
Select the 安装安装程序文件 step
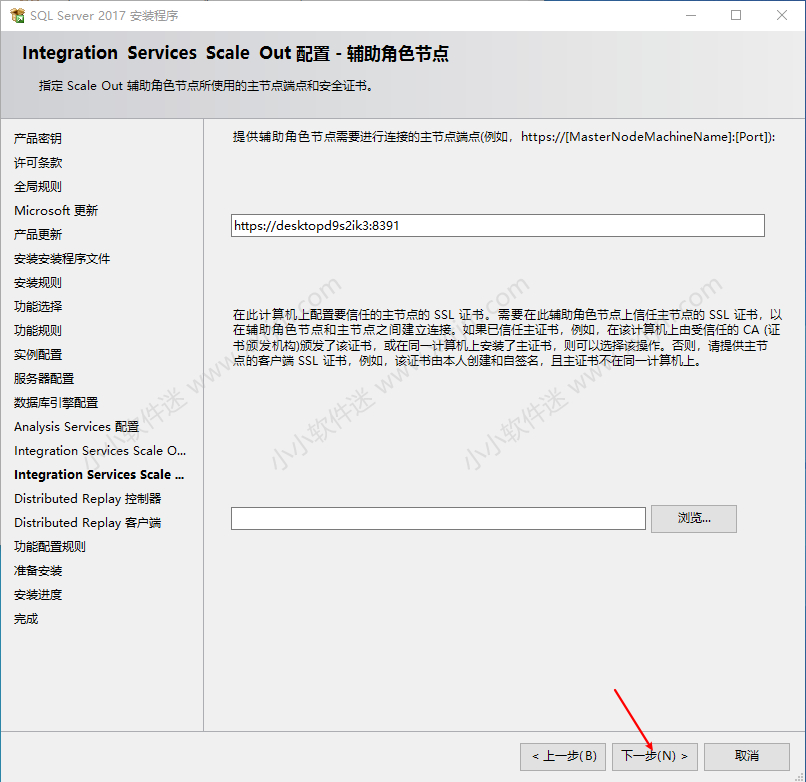click(62, 259)
